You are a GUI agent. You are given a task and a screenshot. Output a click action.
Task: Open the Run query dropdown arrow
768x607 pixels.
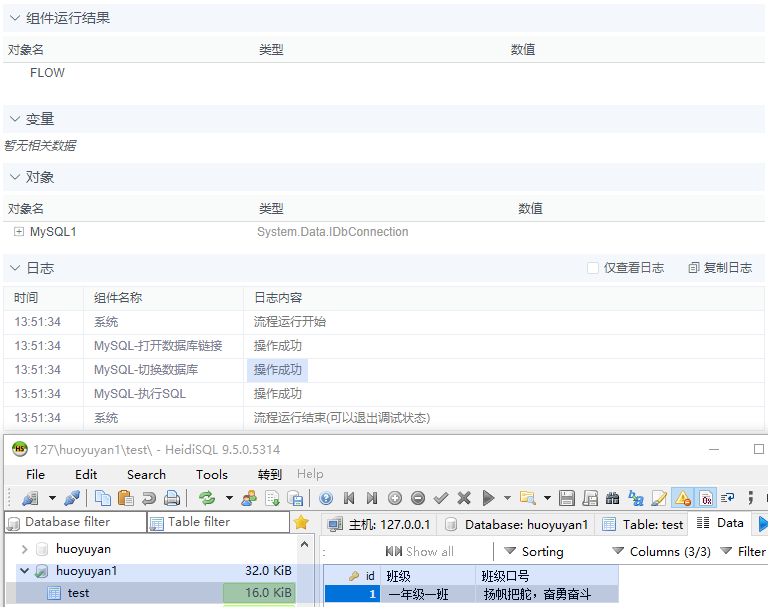pos(507,498)
